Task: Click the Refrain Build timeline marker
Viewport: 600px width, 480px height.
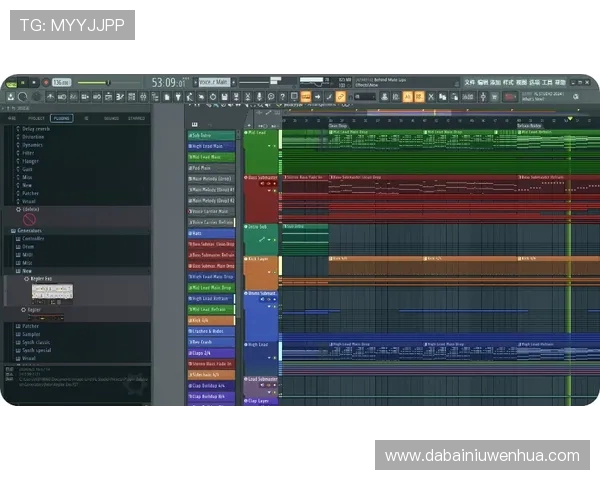Action: tap(530, 125)
